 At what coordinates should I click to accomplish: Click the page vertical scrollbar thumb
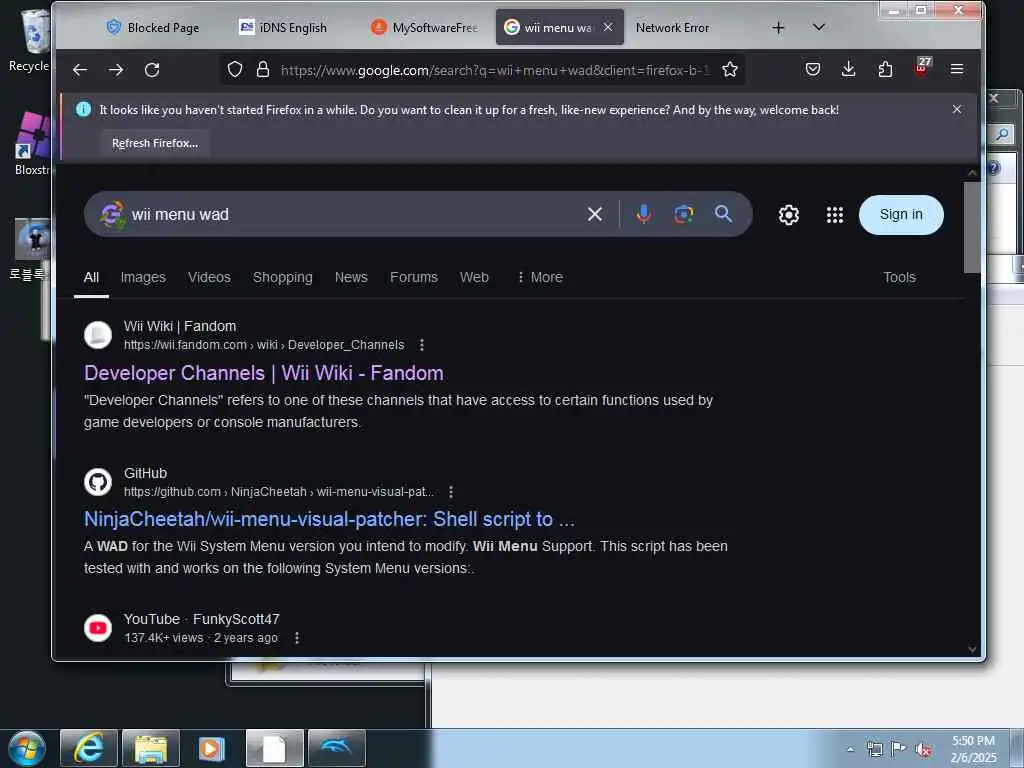pyautogui.click(x=972, y=227)
